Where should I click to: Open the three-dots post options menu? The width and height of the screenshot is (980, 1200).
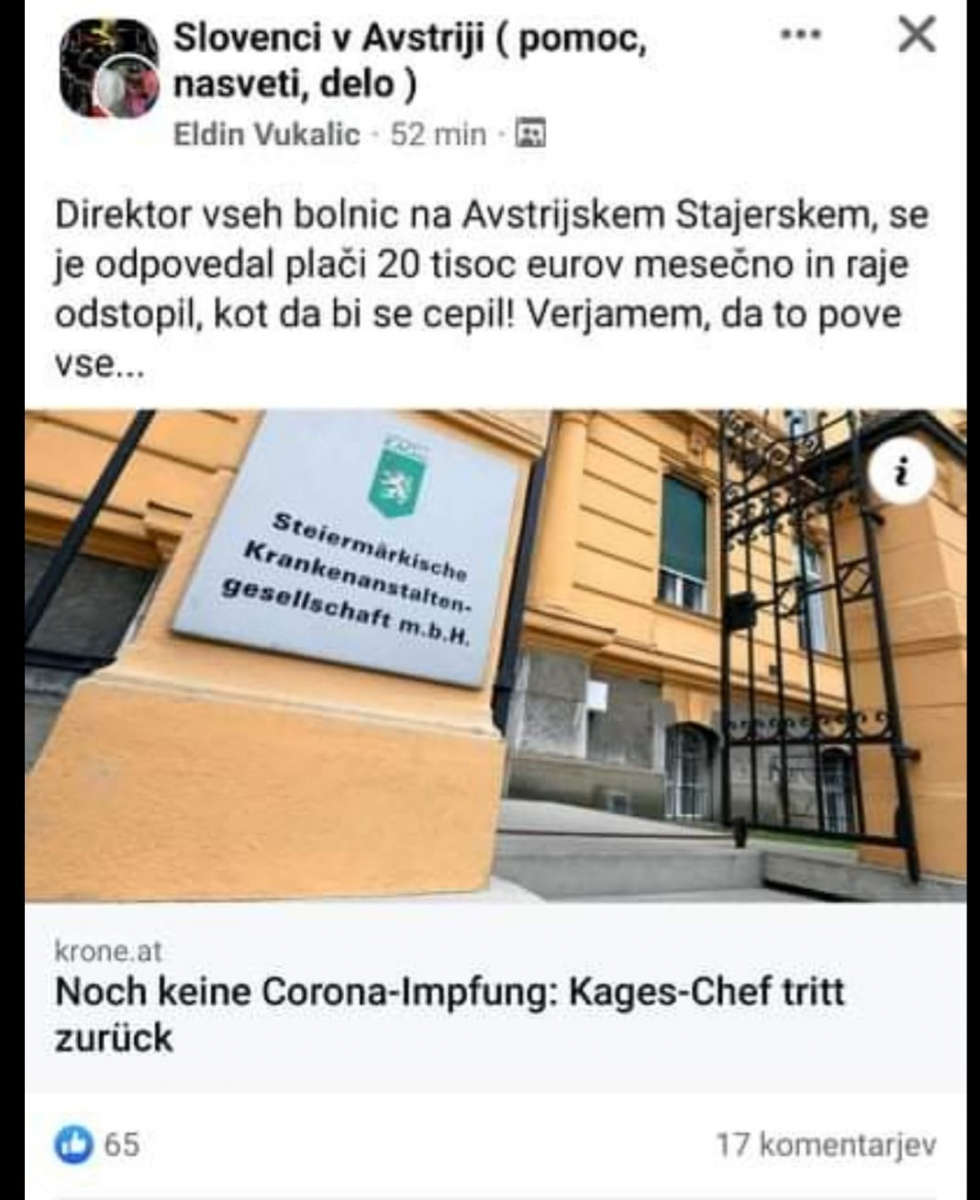coord(799,34)
